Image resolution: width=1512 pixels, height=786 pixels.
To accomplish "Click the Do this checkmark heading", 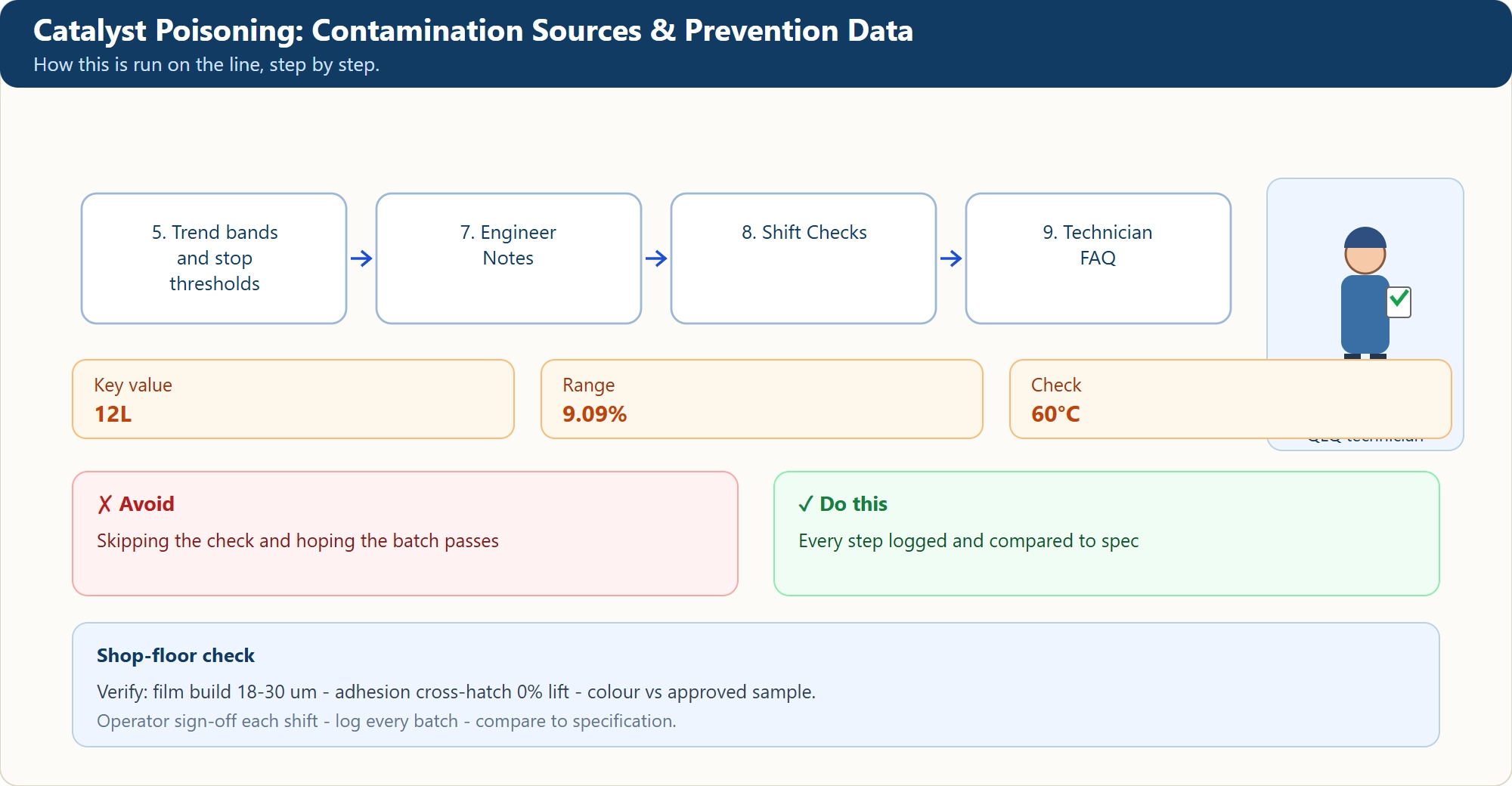I will (x=843, y=504).
